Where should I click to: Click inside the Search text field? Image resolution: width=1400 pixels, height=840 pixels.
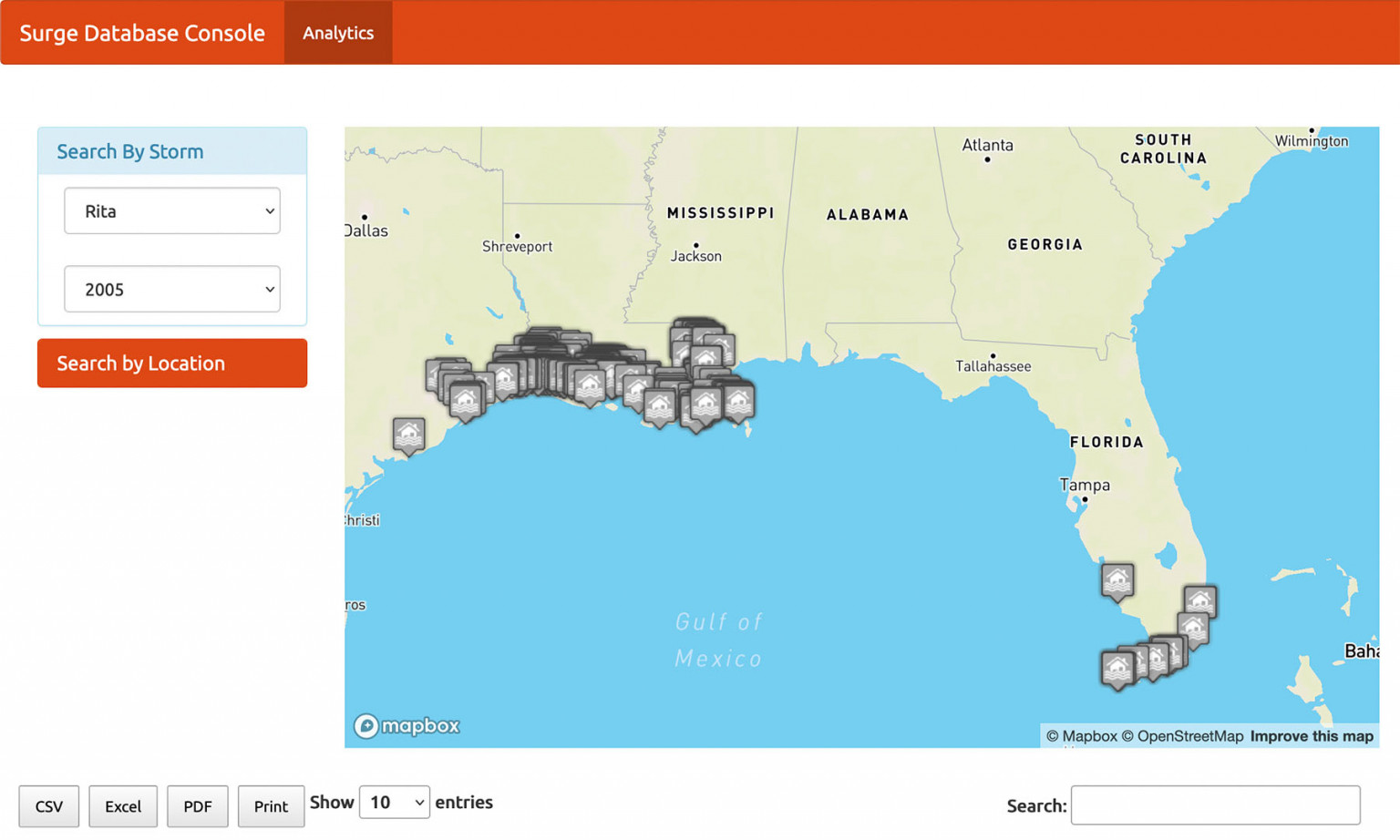pos(1216,805)
